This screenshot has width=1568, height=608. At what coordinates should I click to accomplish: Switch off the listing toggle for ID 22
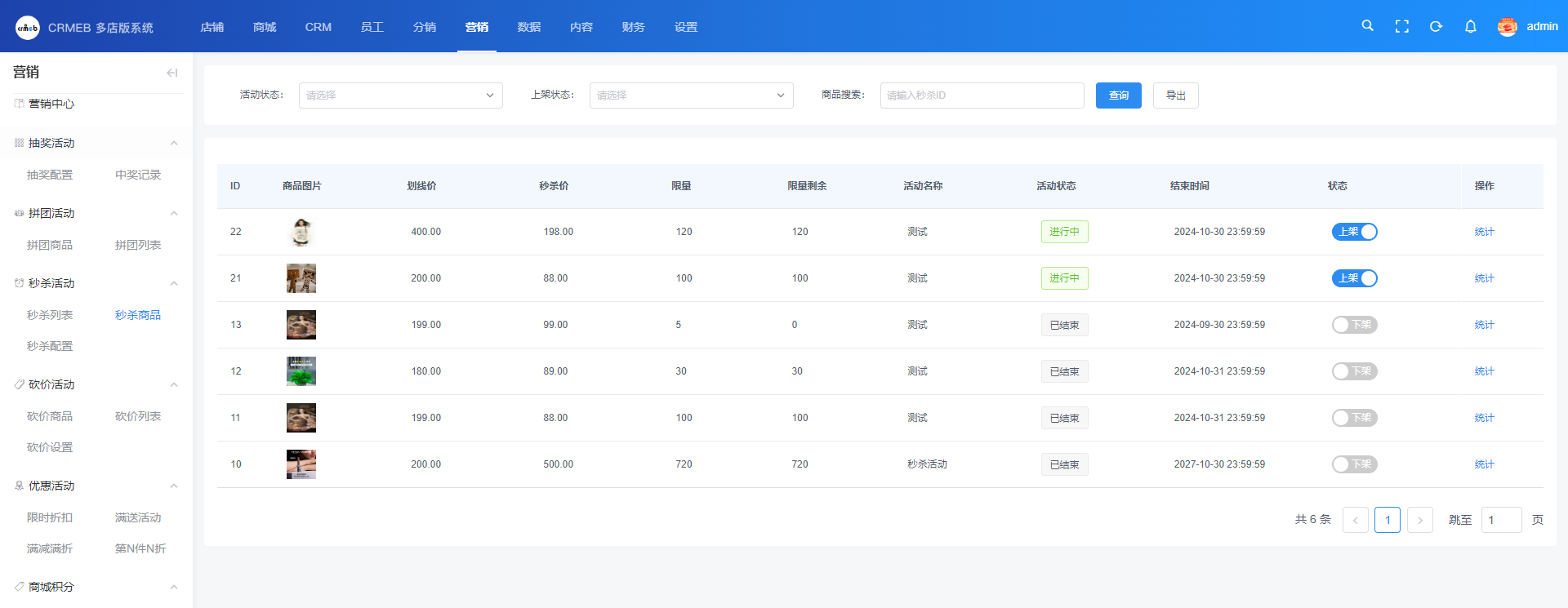(x=1354, y=232)
